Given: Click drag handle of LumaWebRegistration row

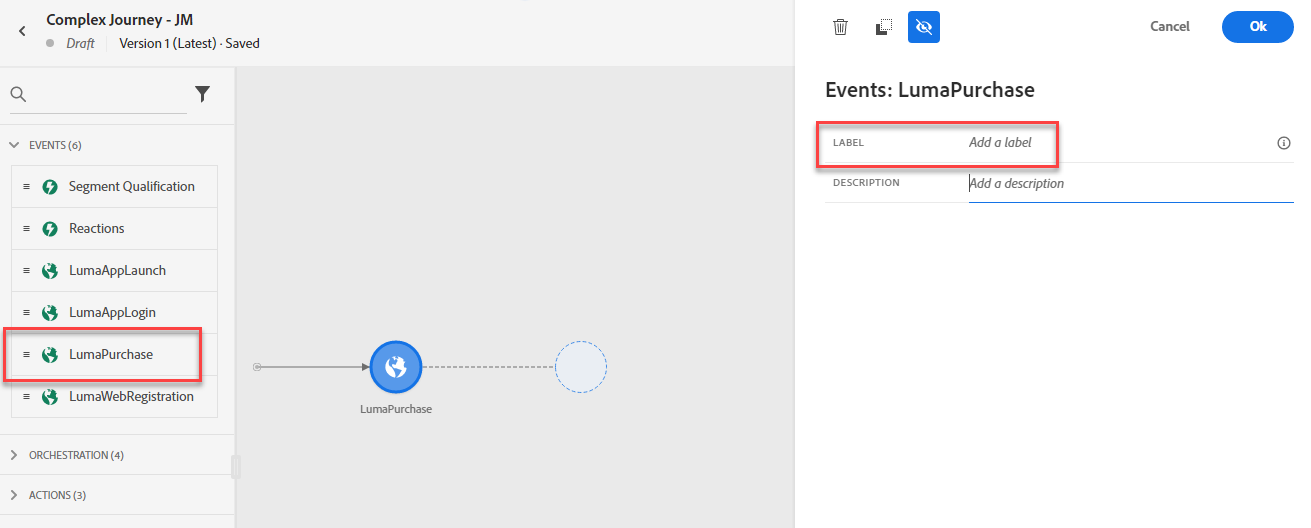Looking at the screenshot, I should point(26,397).
